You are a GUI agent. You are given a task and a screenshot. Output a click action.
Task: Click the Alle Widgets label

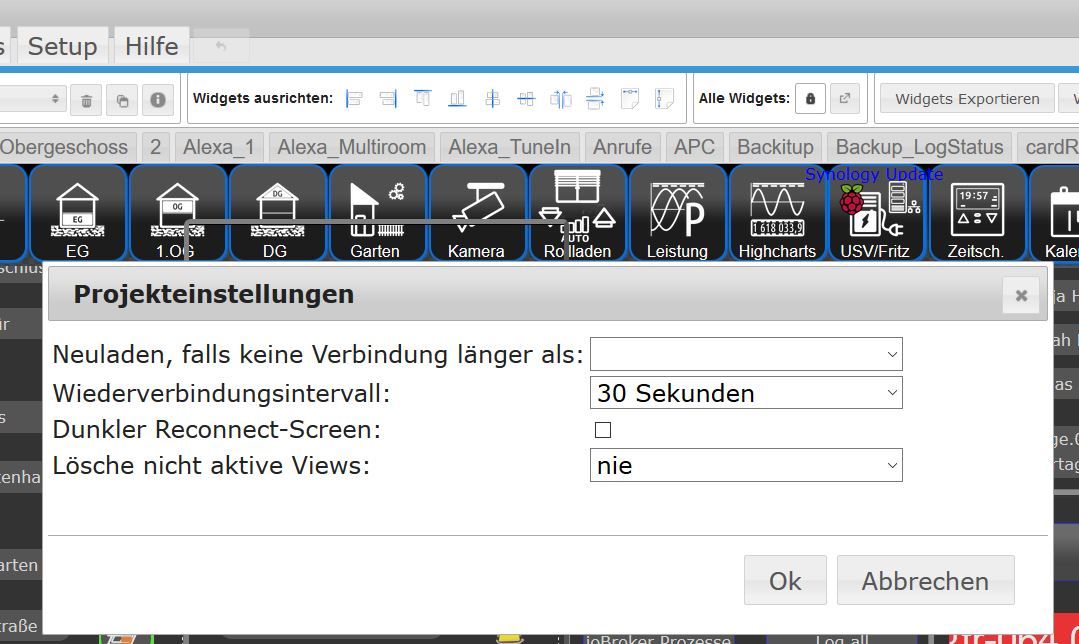744,98
